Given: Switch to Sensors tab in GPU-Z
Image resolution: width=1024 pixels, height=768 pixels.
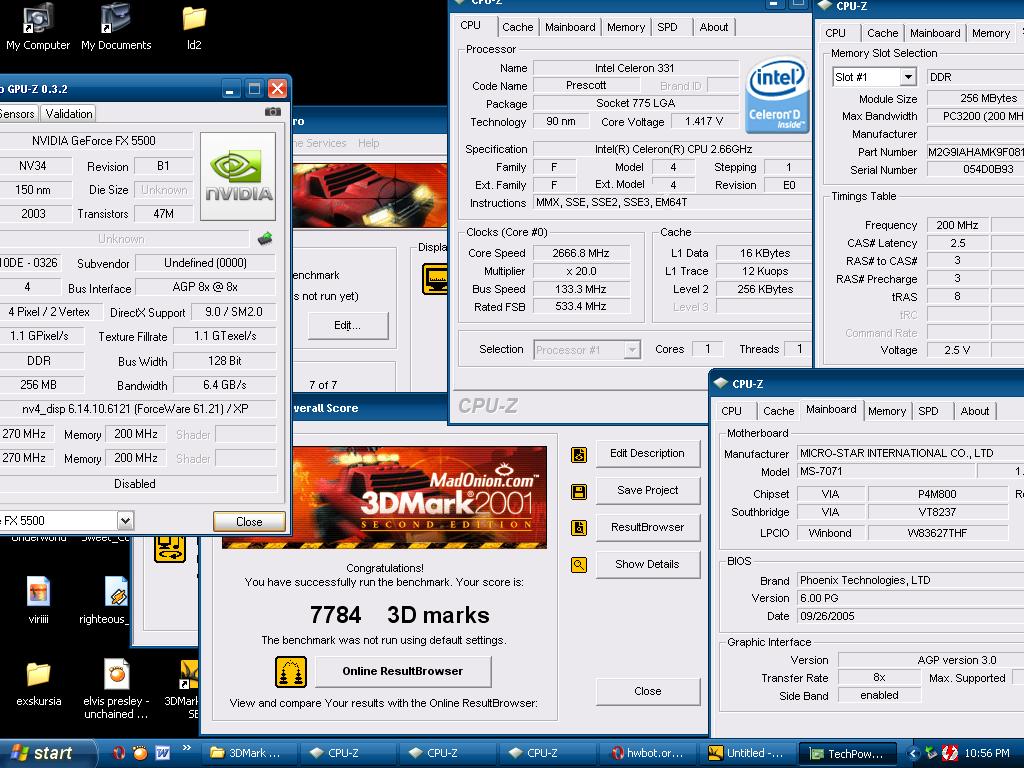Looking at the screenshot, I should tap(17, 114).
